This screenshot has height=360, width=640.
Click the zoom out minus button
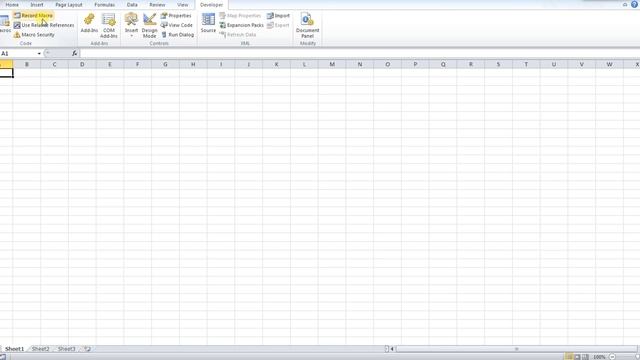click(x=612, y=357)
